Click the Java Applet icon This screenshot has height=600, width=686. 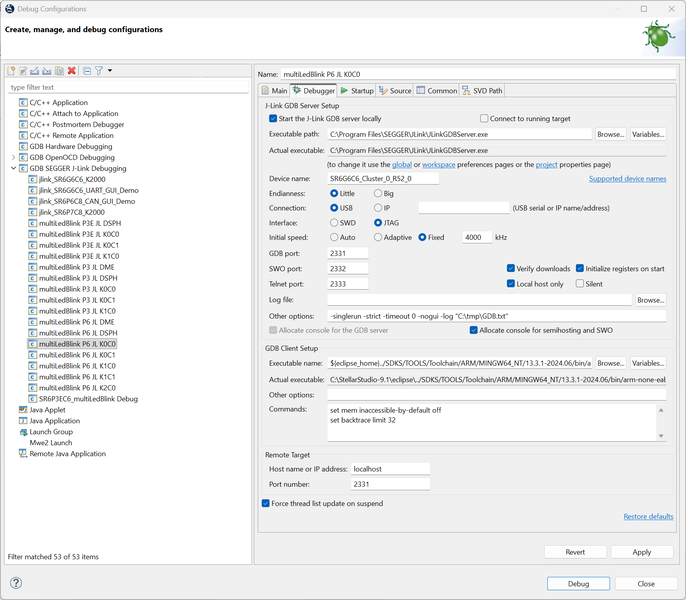[x=23, y=410]
